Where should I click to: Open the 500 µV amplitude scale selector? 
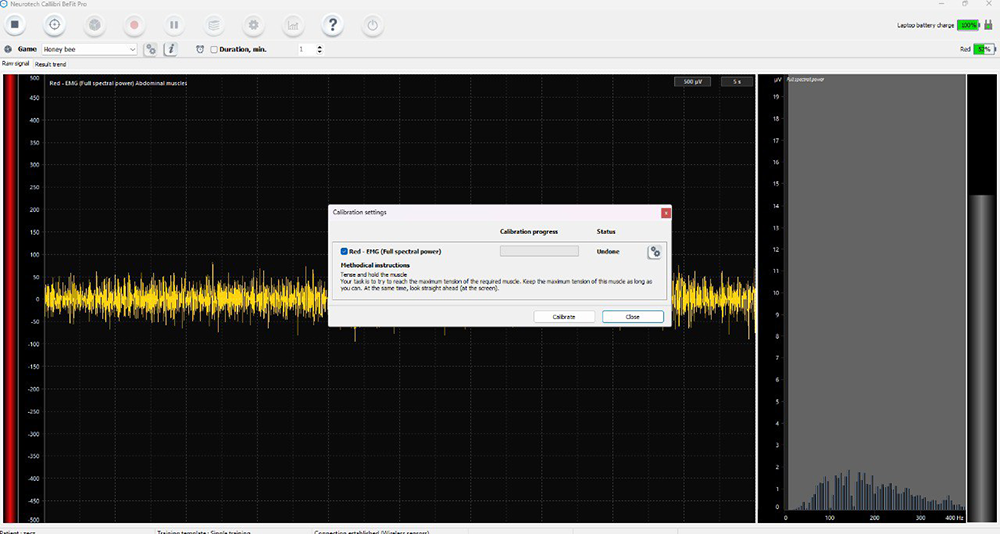coord(693,81)
